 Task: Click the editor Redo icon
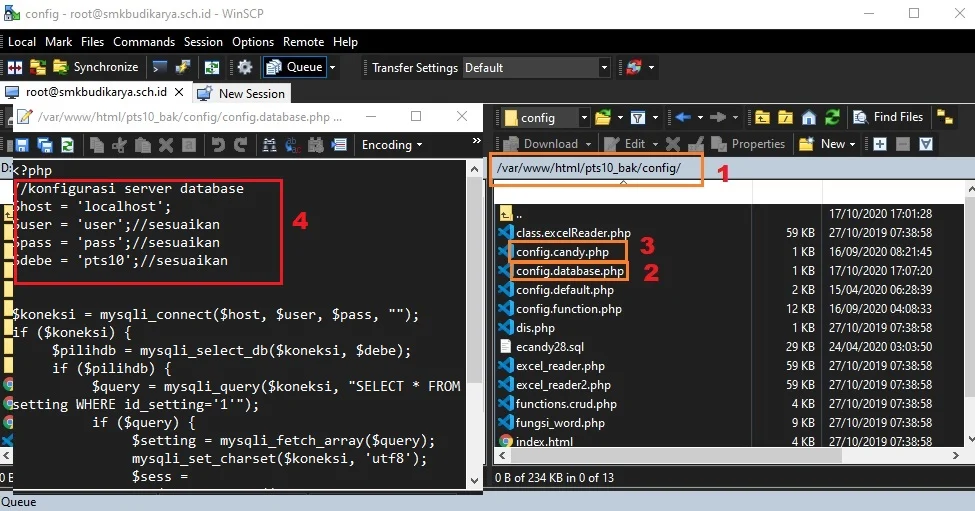pyautogui.click(x=241, y=145)
